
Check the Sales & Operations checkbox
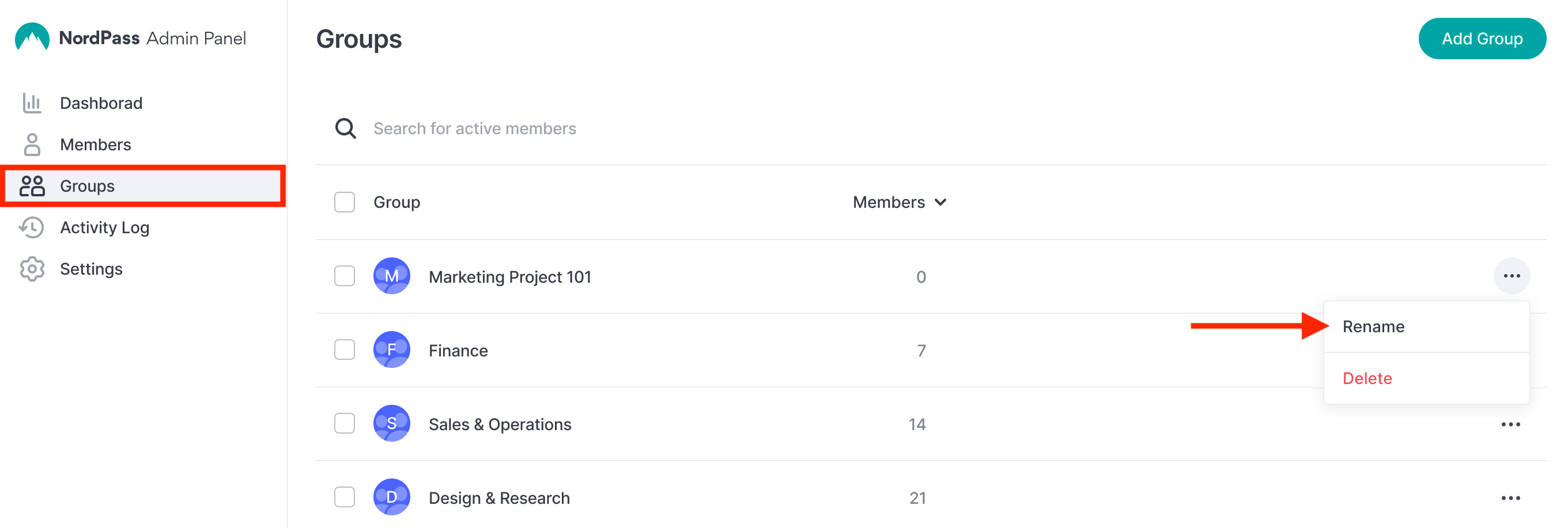point(345,423)
